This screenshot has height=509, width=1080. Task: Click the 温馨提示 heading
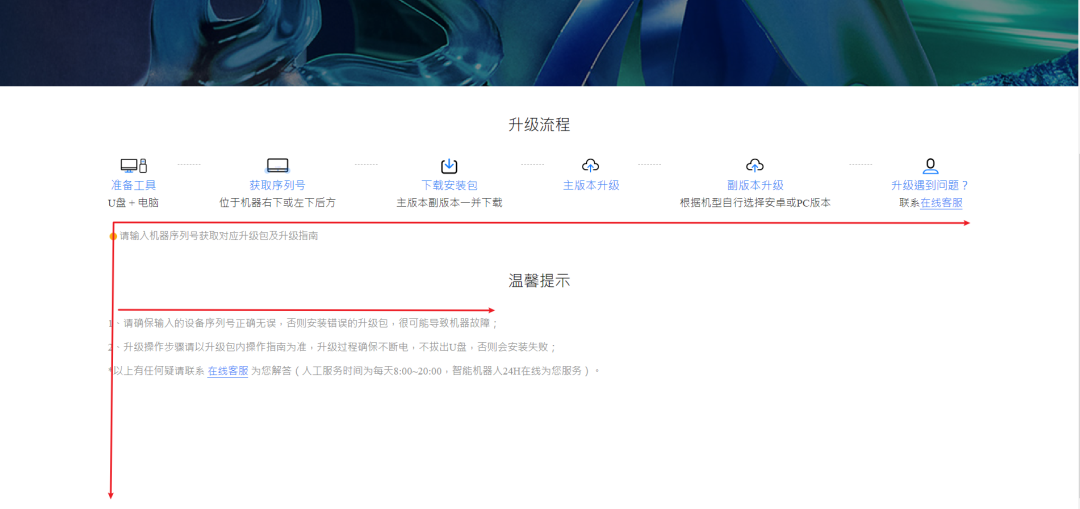(x=539, y=280)
